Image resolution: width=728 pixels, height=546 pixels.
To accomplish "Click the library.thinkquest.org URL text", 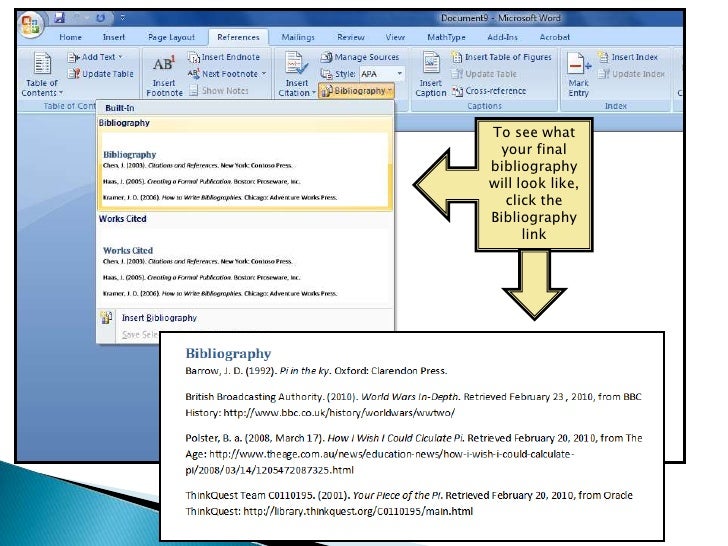I will pos(358,511).
